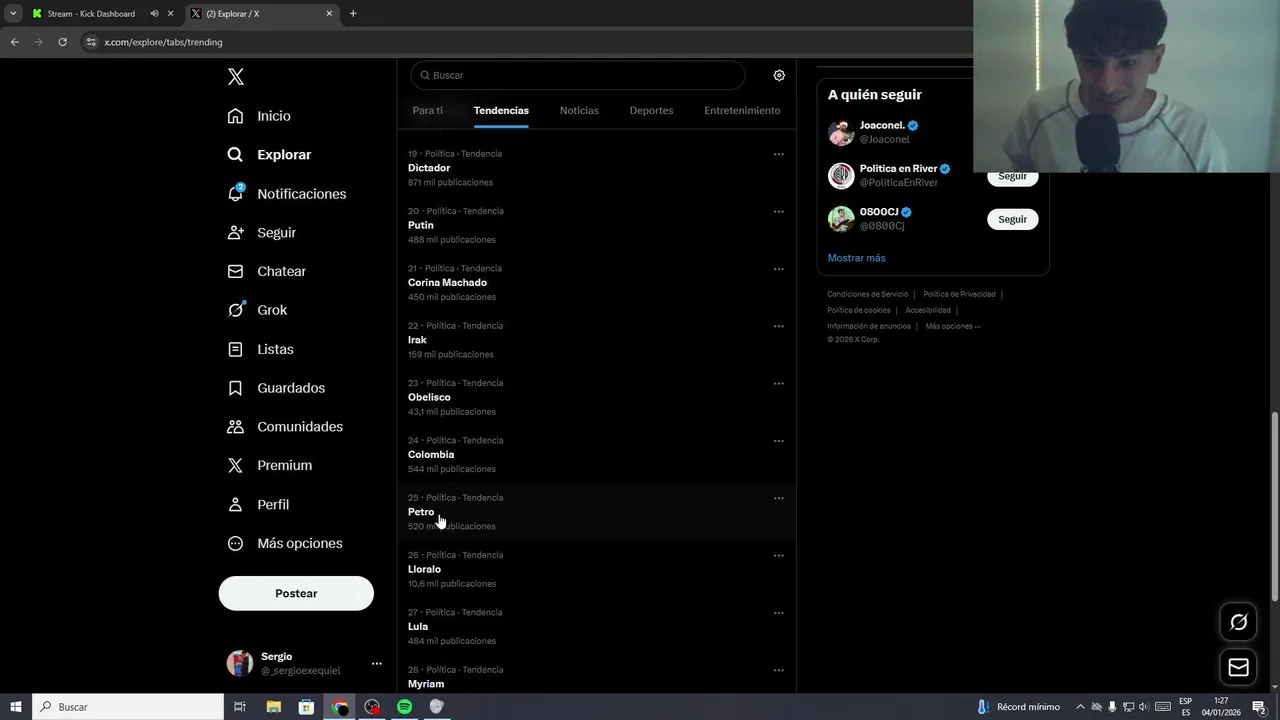This screenshot has height=720, width=1280.
Task: Open Chatear envelope icon
Action: [235, 271]
